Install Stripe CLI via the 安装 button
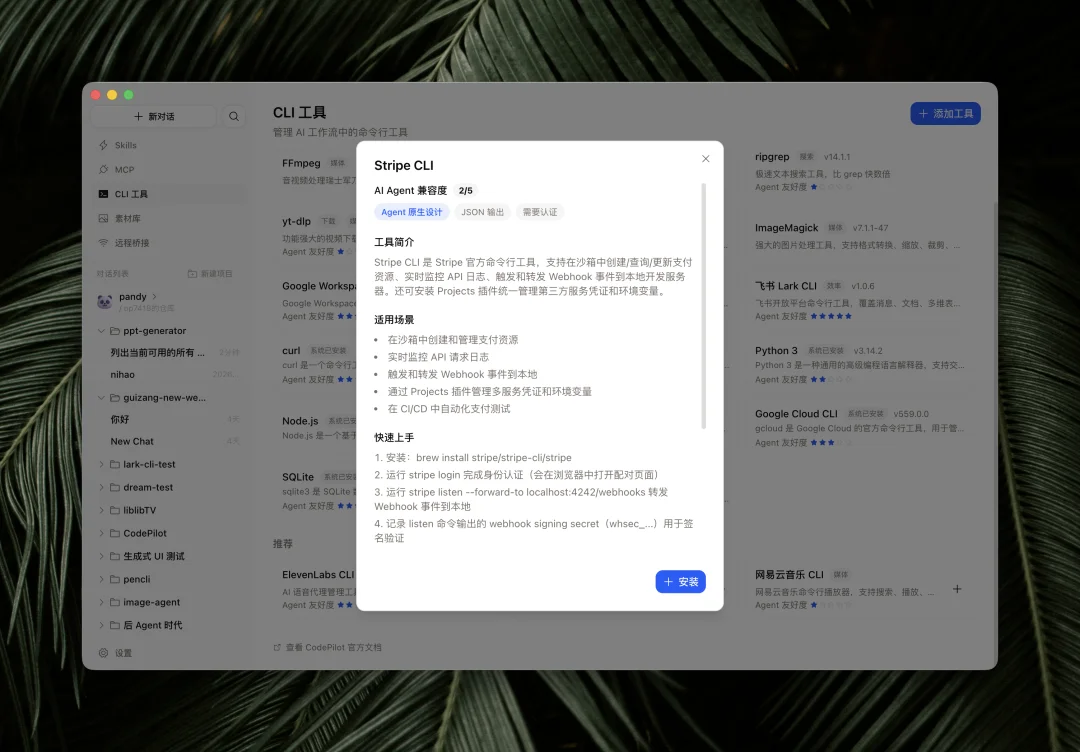The width and height of the screenshot is (1080, 752). tap(680, 581)
